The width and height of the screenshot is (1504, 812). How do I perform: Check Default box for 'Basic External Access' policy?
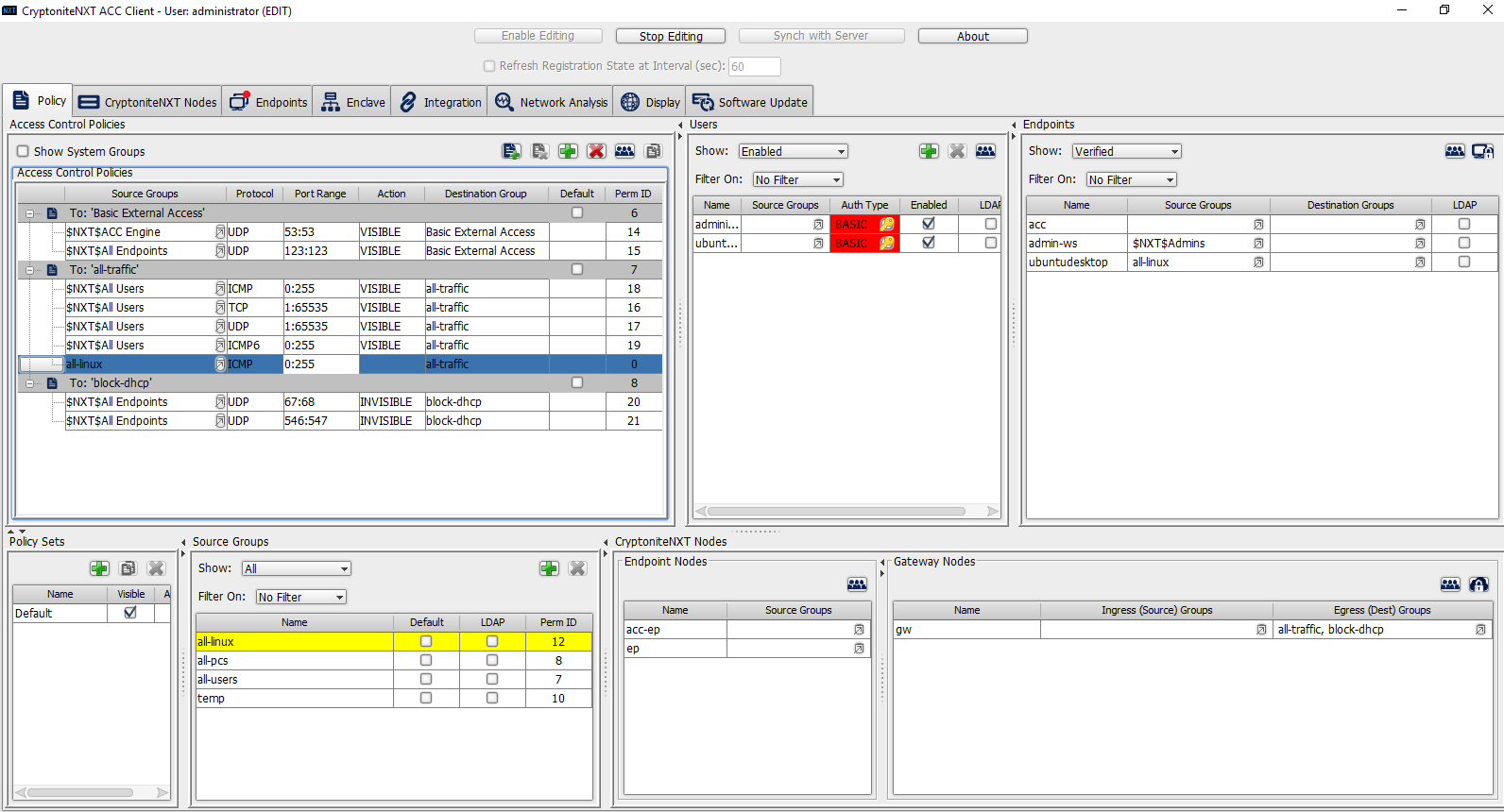(577, 213)
